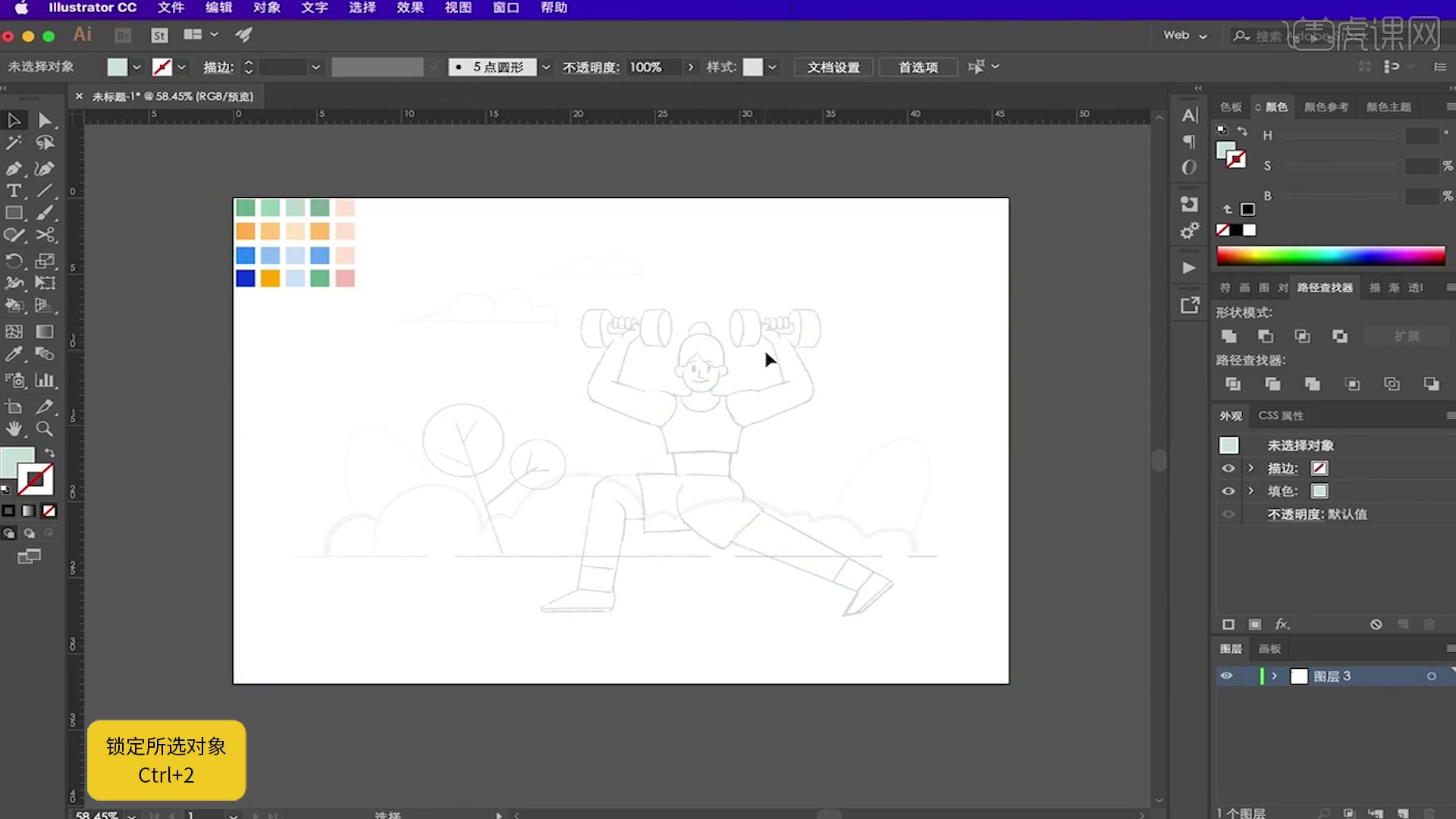Select the Eyedropper tool
1456x819 pixels.
pos(14,354)
